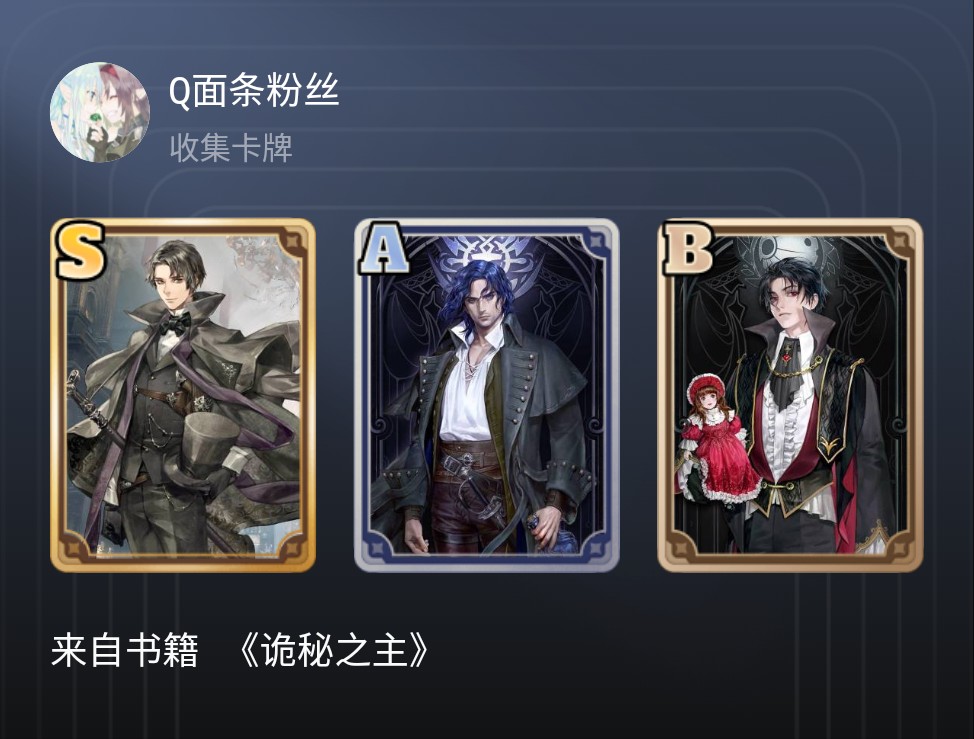This screenshot has height=739, width=974.
Task: Tap the A rank badge
Action: (383, 250)
